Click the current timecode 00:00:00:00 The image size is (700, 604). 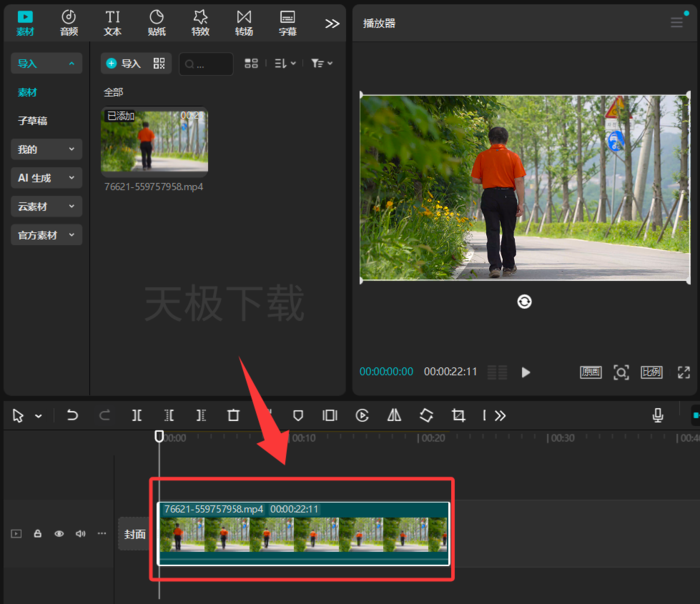(386, 371)
